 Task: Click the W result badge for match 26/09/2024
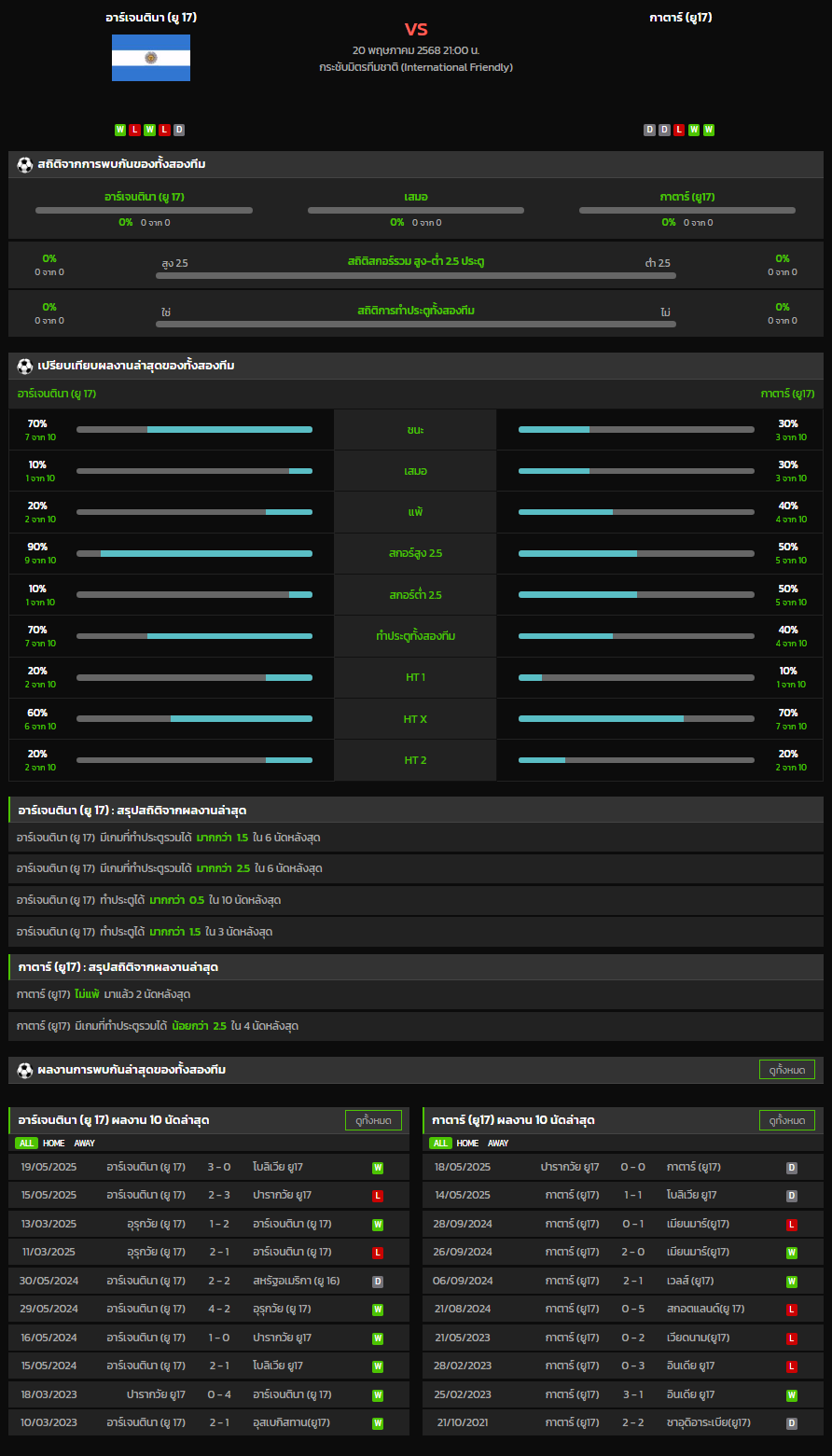(x=792, y=1253)
